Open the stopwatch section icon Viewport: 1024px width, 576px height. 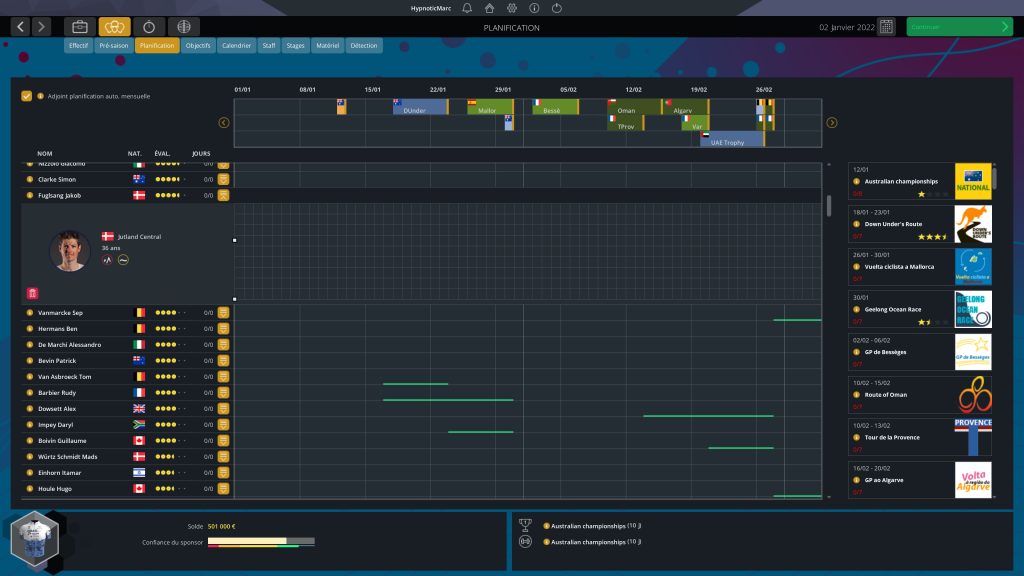[148, 27]
